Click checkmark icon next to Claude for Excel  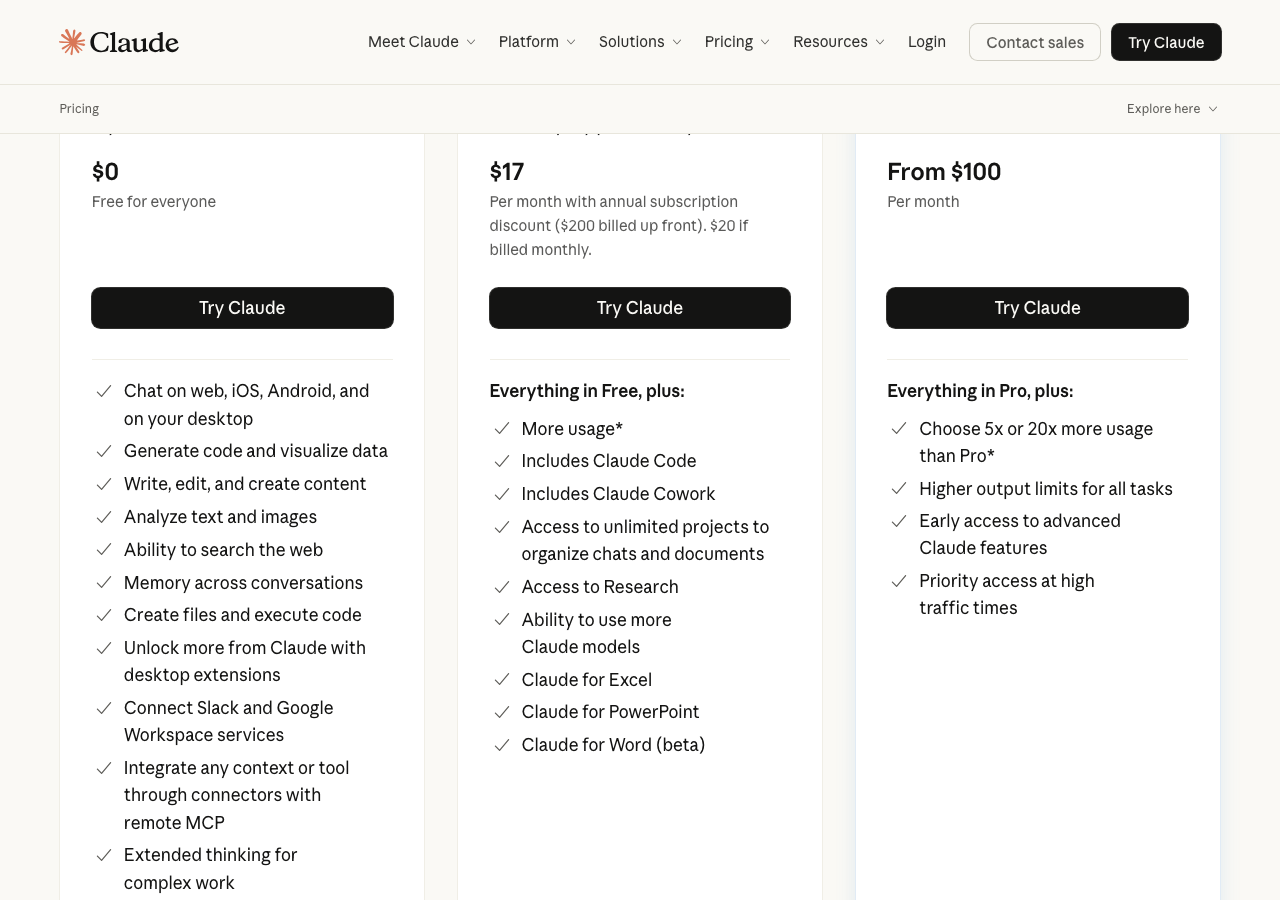(502, 680)
